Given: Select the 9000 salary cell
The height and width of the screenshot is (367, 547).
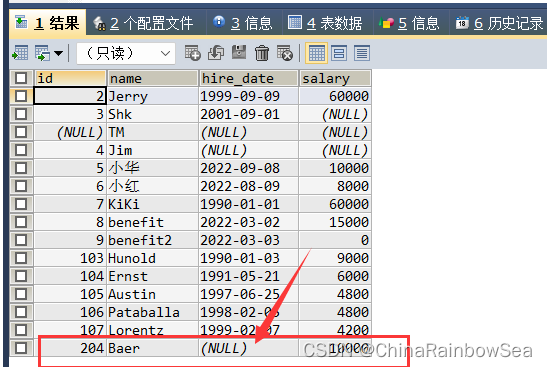Looking at the screenshot, I should [x=335, y=258].
